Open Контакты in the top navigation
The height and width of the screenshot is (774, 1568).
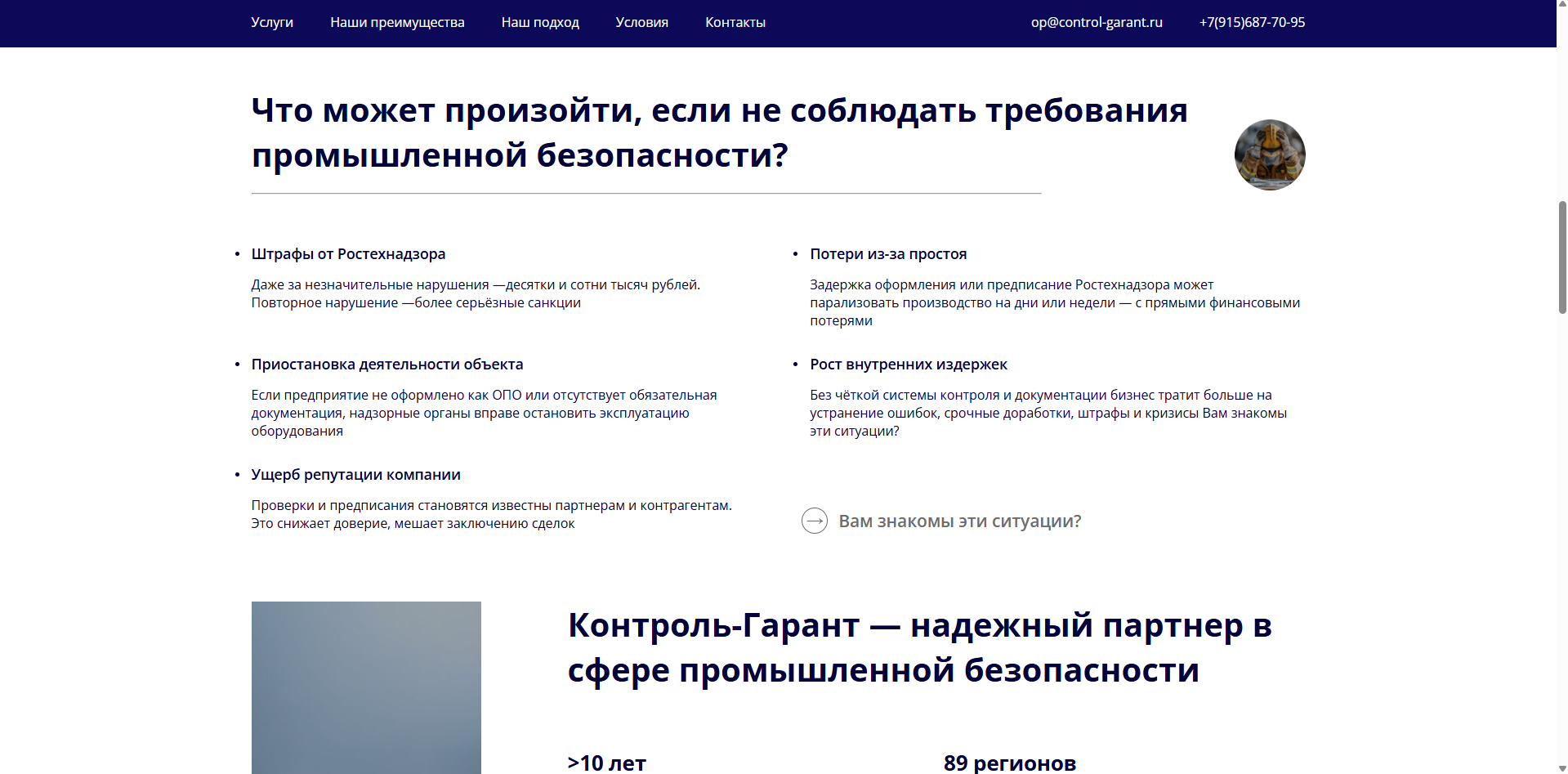pyautogui.click(x=735, y=23)
